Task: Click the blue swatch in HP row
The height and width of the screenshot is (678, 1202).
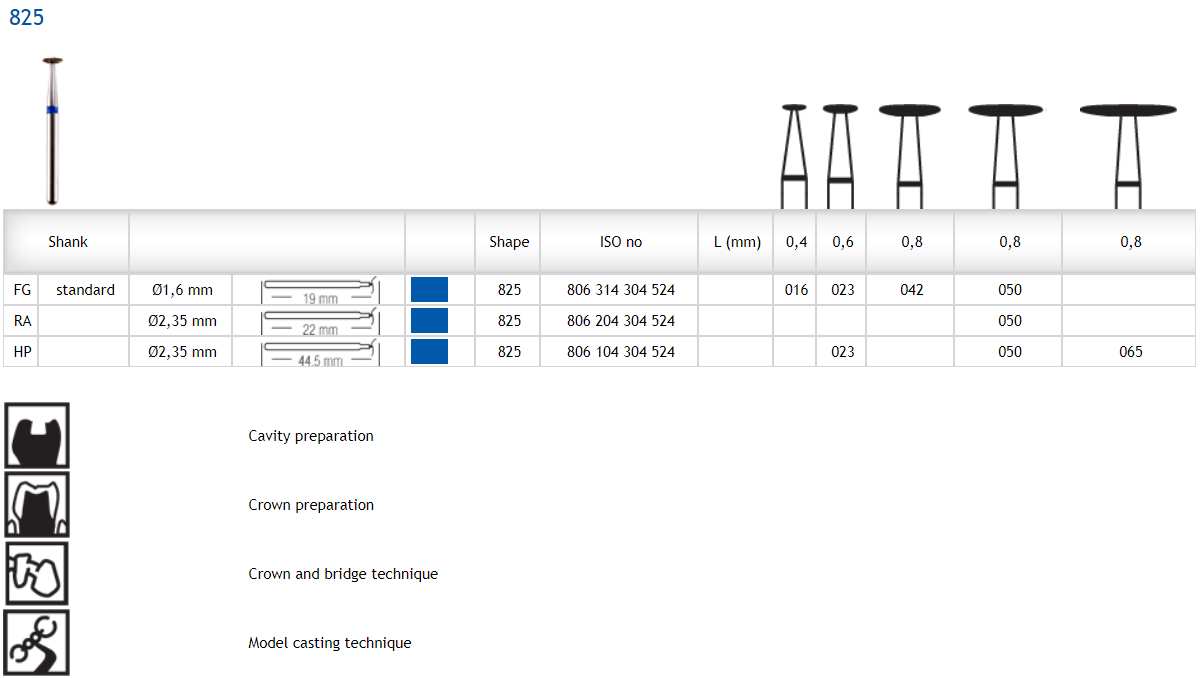Action: (429, 352)
